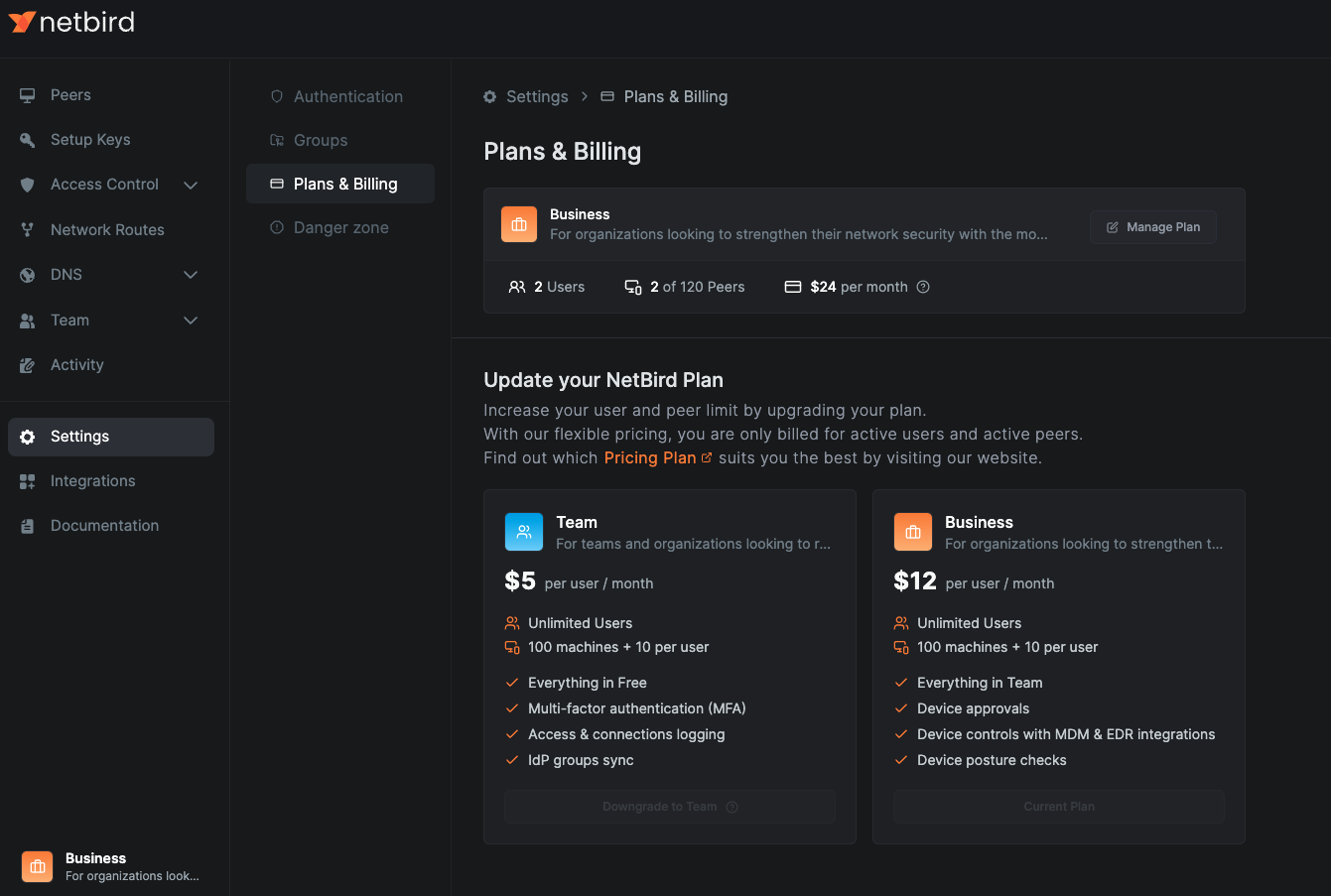This screenshot has height=896, width=1331.
Task: Expand the DNS menu chevron
Action: [191, 275]
